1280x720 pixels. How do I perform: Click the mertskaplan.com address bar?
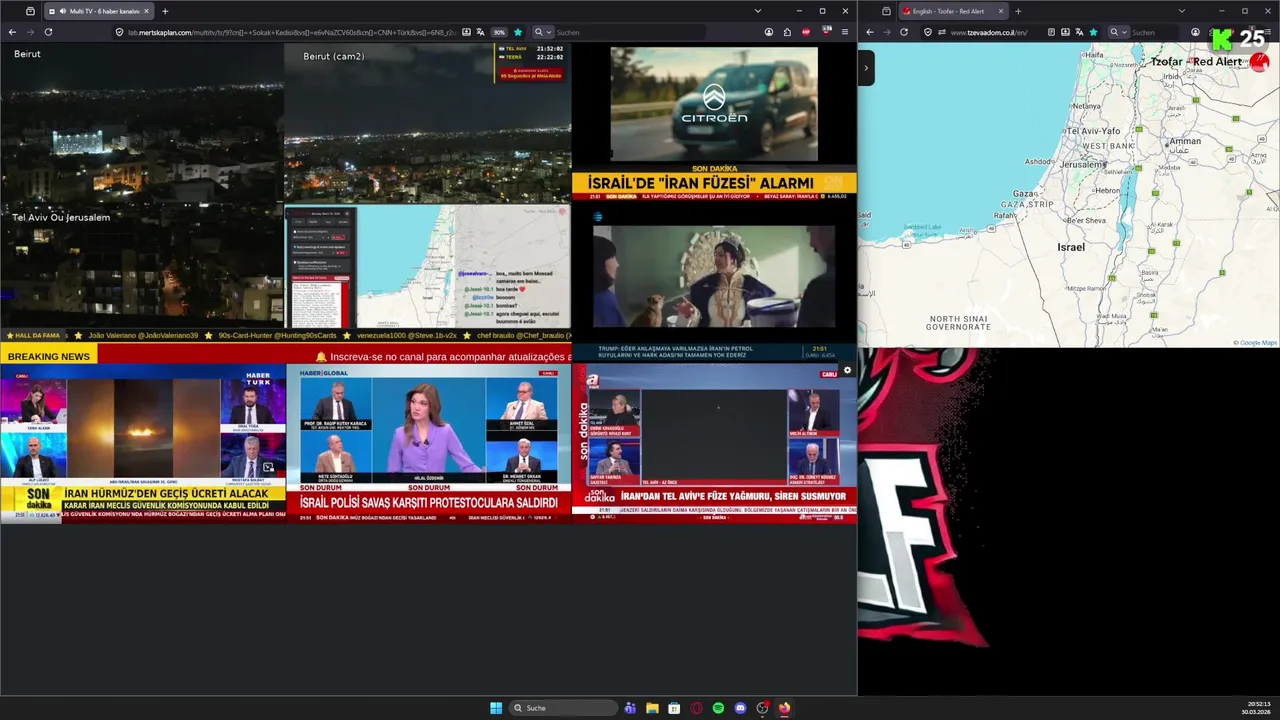point(290,32)
